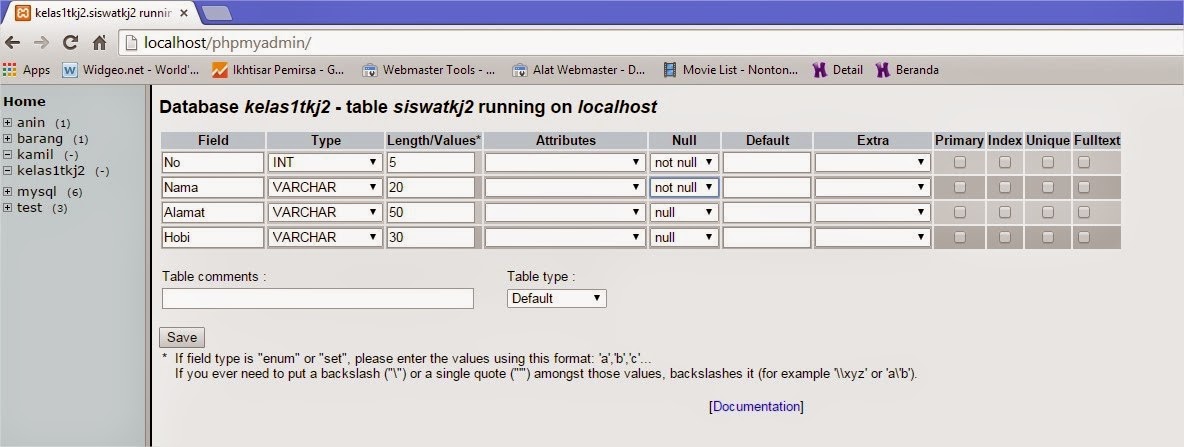Click the Field name box containing Alamat
Viewport: 1184px width, 447px height.
[x=212, y=212]
